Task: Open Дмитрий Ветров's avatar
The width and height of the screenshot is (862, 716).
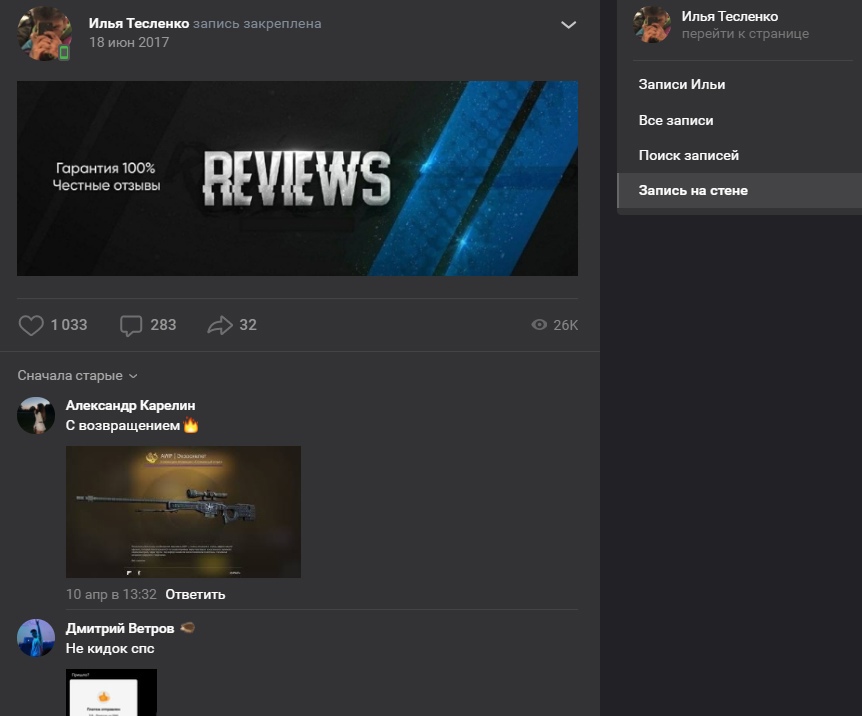Action: [36, 638]
